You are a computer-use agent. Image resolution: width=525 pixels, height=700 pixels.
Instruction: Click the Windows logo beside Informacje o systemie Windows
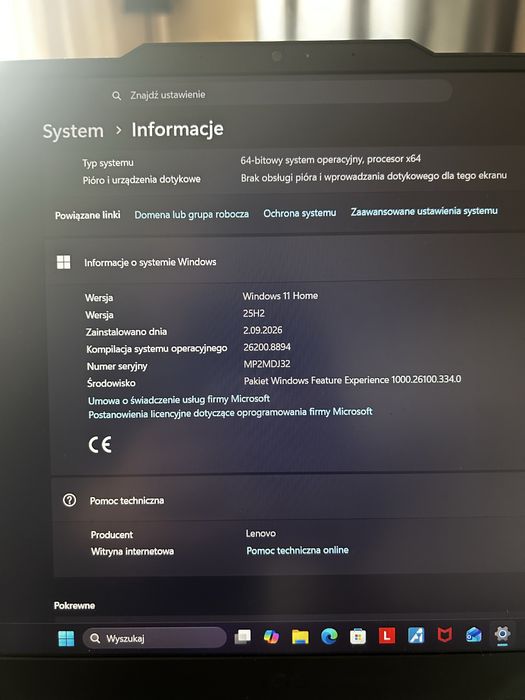[63, 262]
